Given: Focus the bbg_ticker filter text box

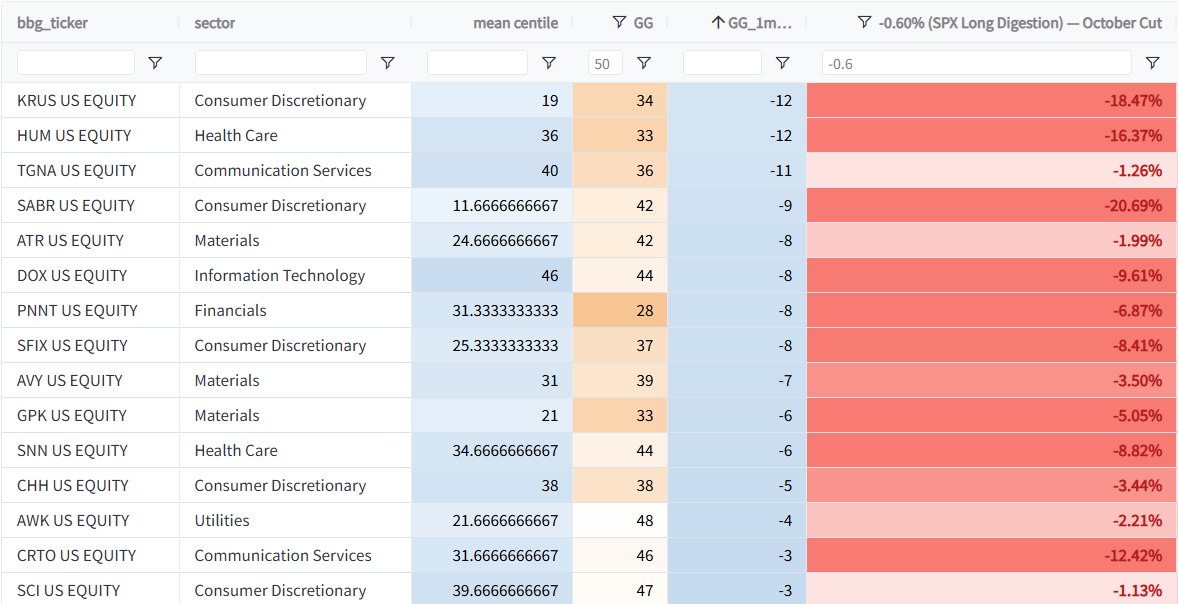Looking at the screenshot, I should pyautogui.click(x=76, y=63).
